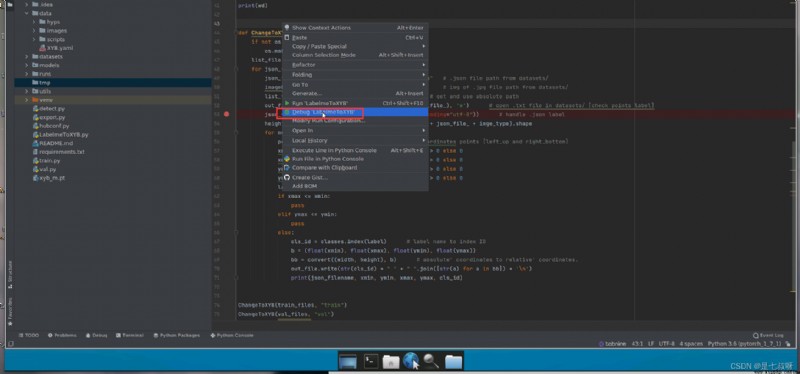This screenshot has width=800, height=374.
Task: Open the Event Log icon
Action: [x=755, y=335]
